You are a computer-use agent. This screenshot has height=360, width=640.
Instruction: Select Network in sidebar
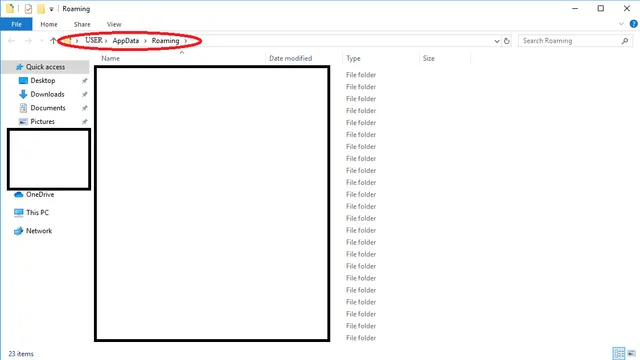pos(39,231)
